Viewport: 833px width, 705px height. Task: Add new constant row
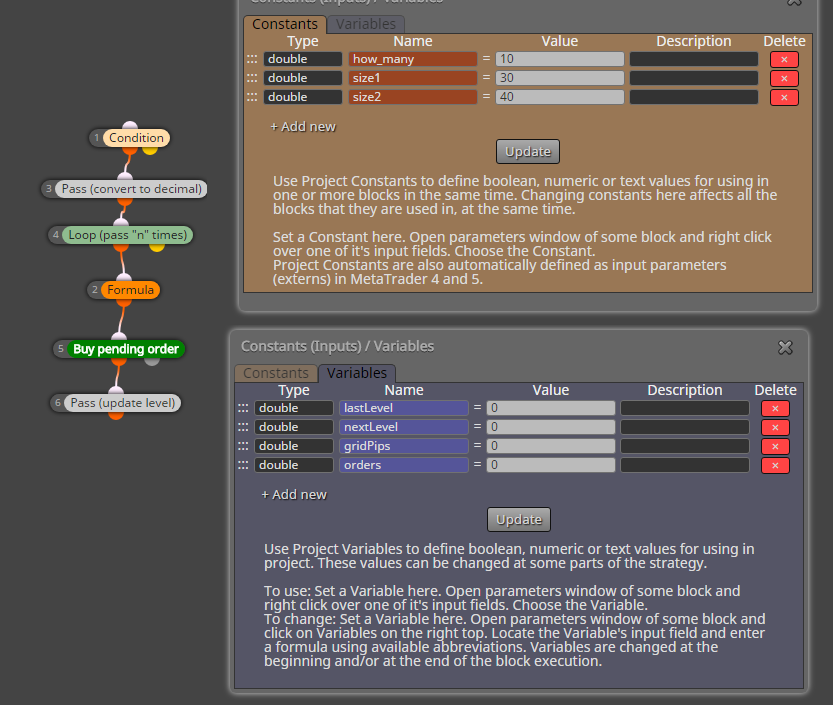[303, 127]
